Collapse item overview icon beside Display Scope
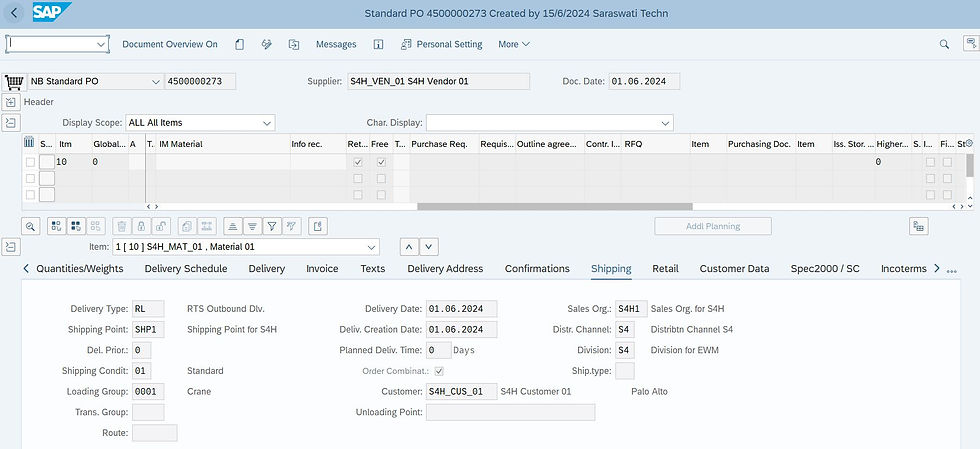 [x=11, y=123]
